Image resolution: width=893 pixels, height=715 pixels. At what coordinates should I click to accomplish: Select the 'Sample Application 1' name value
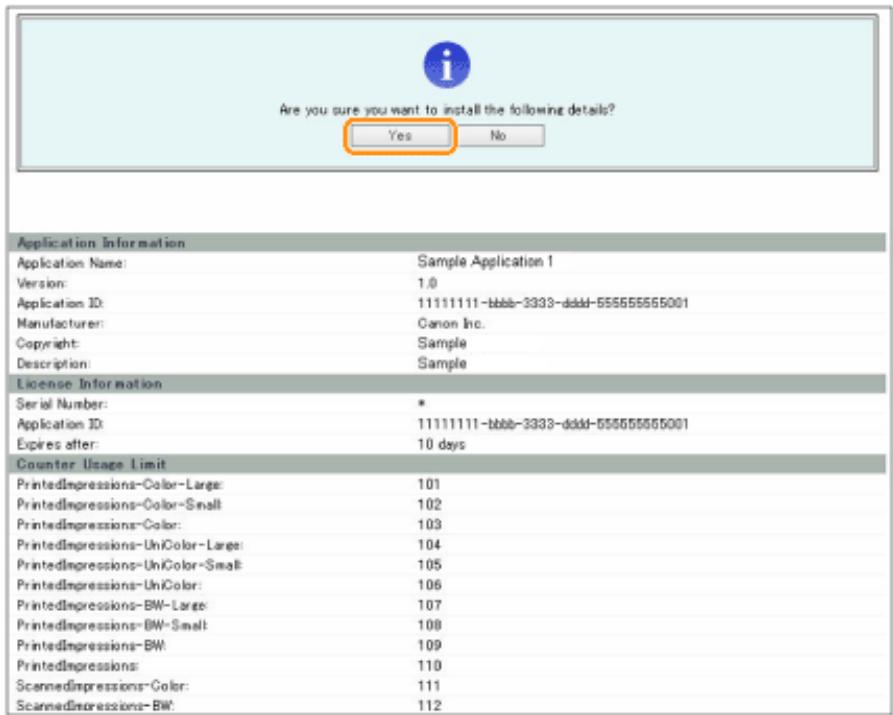tap(485, 262)
